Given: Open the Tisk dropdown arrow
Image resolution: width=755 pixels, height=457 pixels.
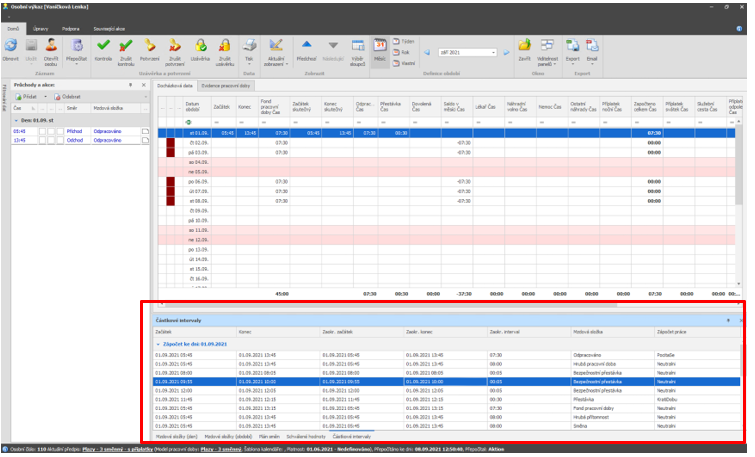Looking at the screenshot, I should pos(249,64).
